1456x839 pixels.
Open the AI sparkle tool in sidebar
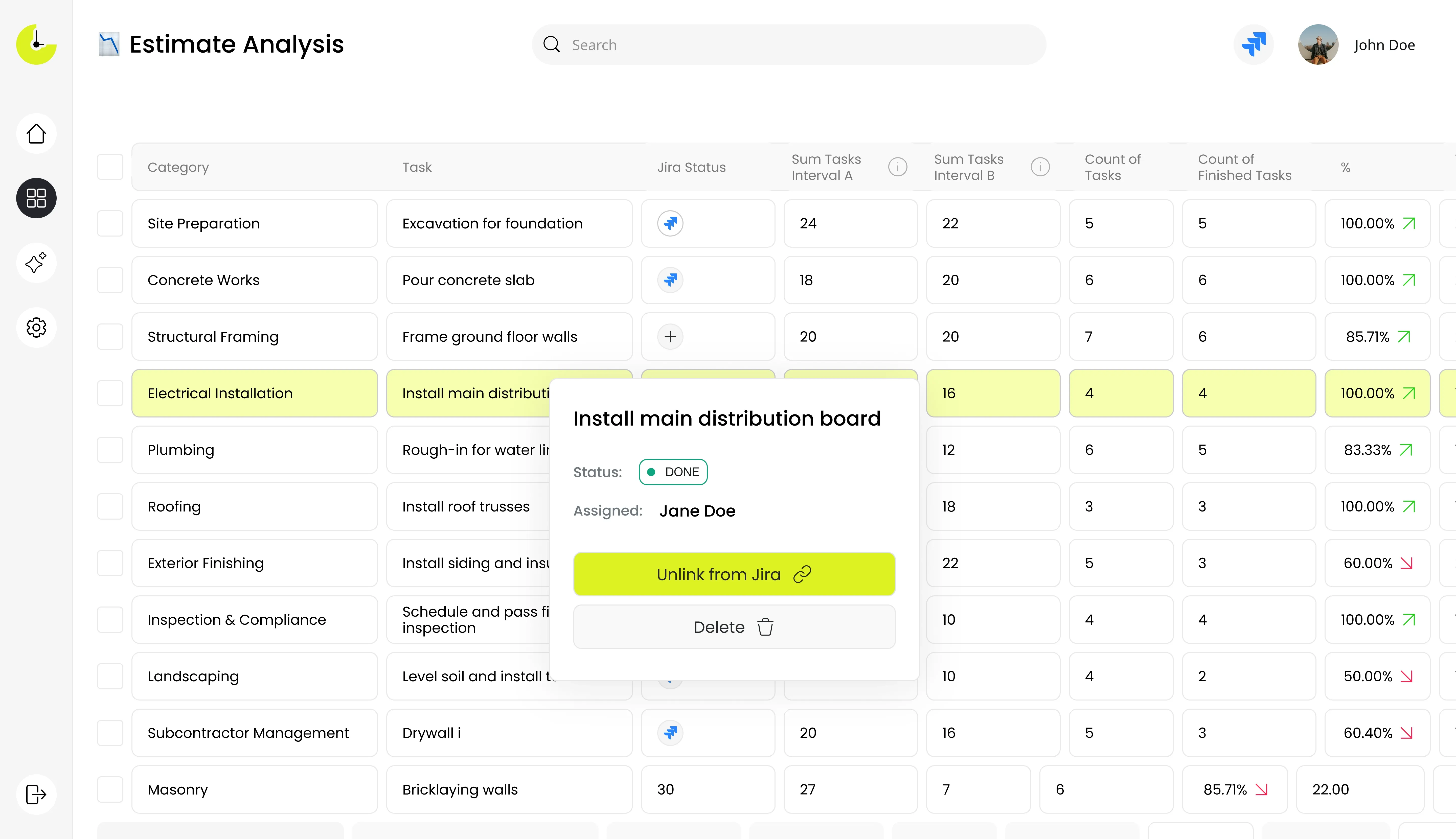[x=36, y=263]
